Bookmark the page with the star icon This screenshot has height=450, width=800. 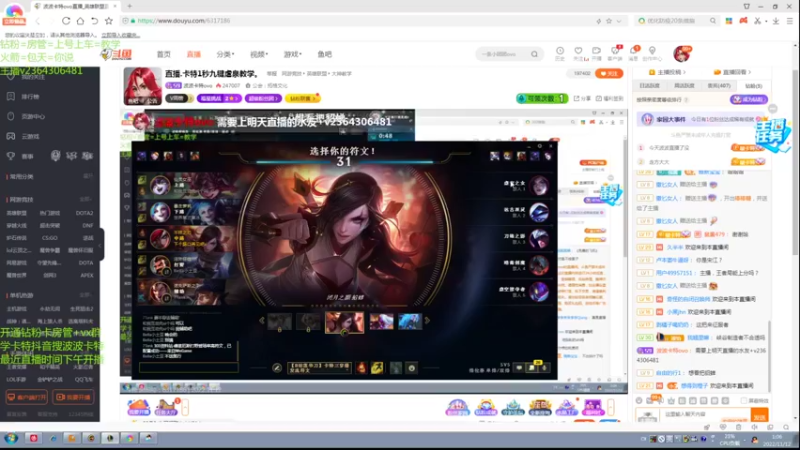tap(109, 21)
